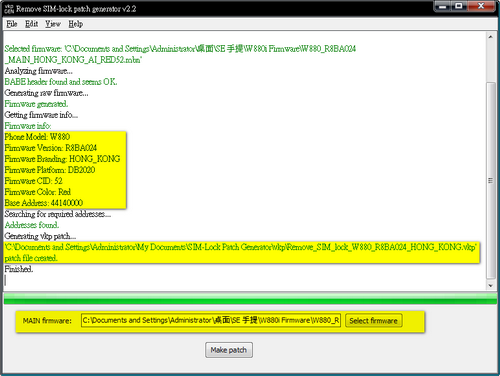The width and height of the screenshot is (500, 376).
Task: Click 'Getting firmware info...' log line
Action: coord(41,115)
